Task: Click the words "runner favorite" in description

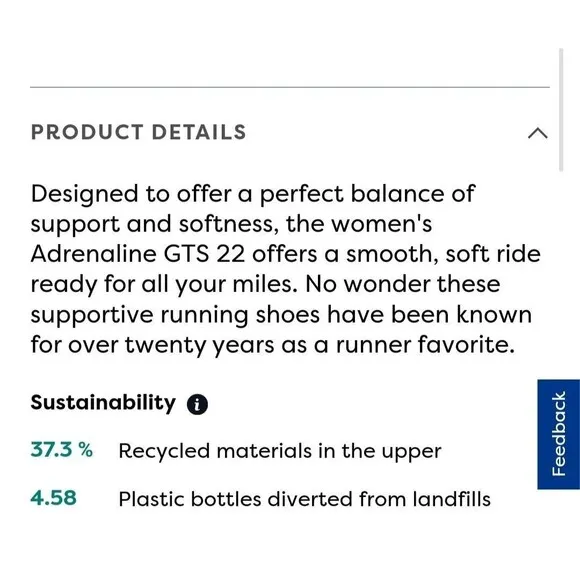Action: [425, 344]
